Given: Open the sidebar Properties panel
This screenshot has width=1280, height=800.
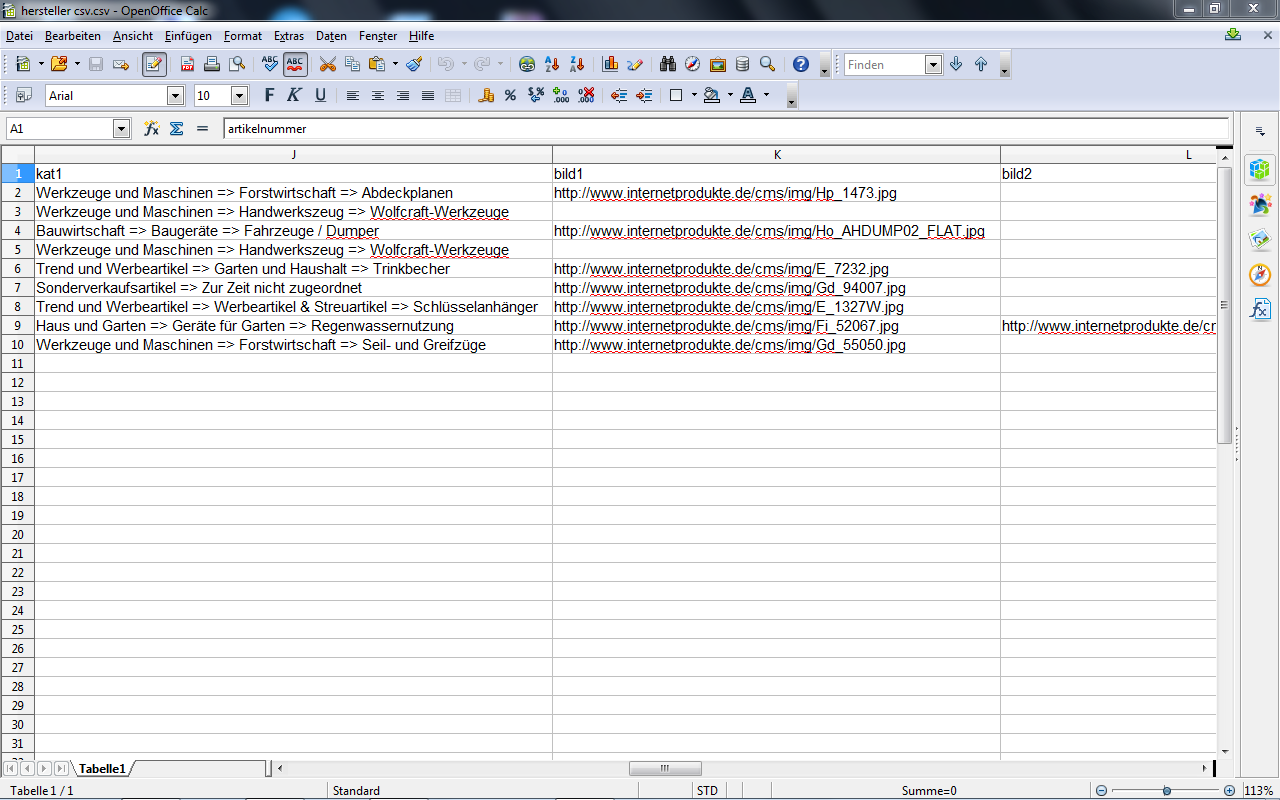Looking at the screenshot, I should point(1260,169).
